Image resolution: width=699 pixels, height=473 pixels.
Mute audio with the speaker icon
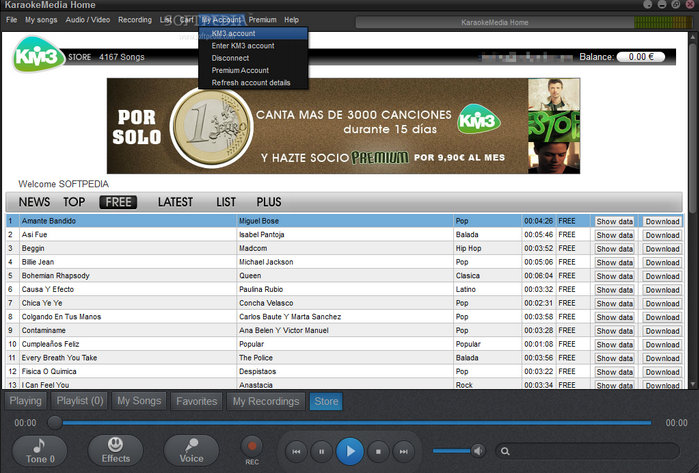(479, 451)
